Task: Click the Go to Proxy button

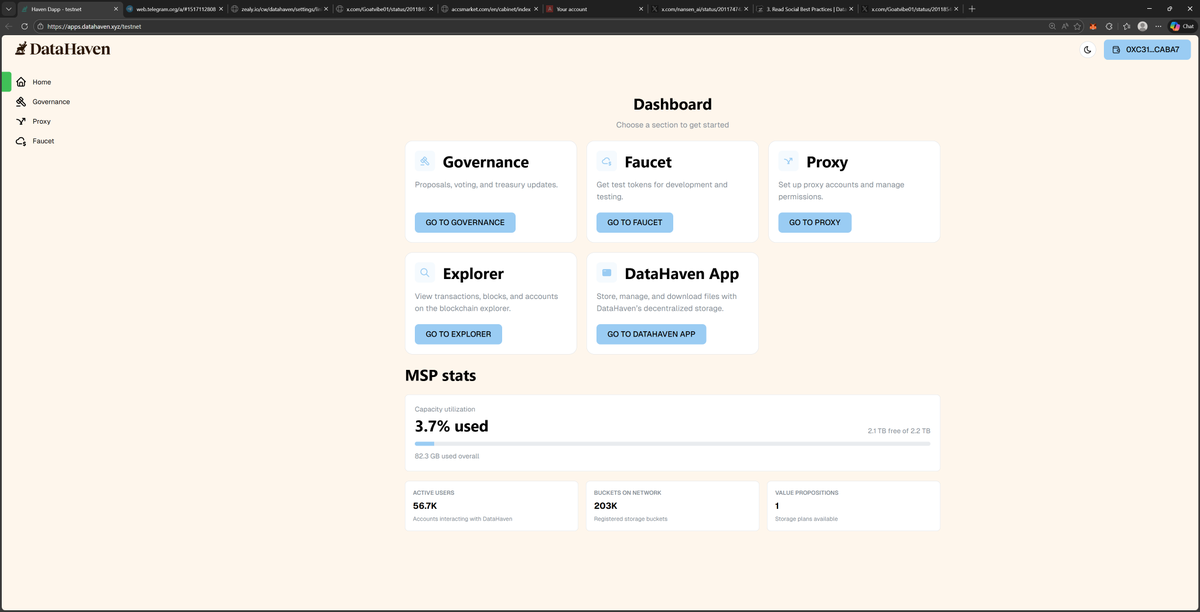Action: 815,222
